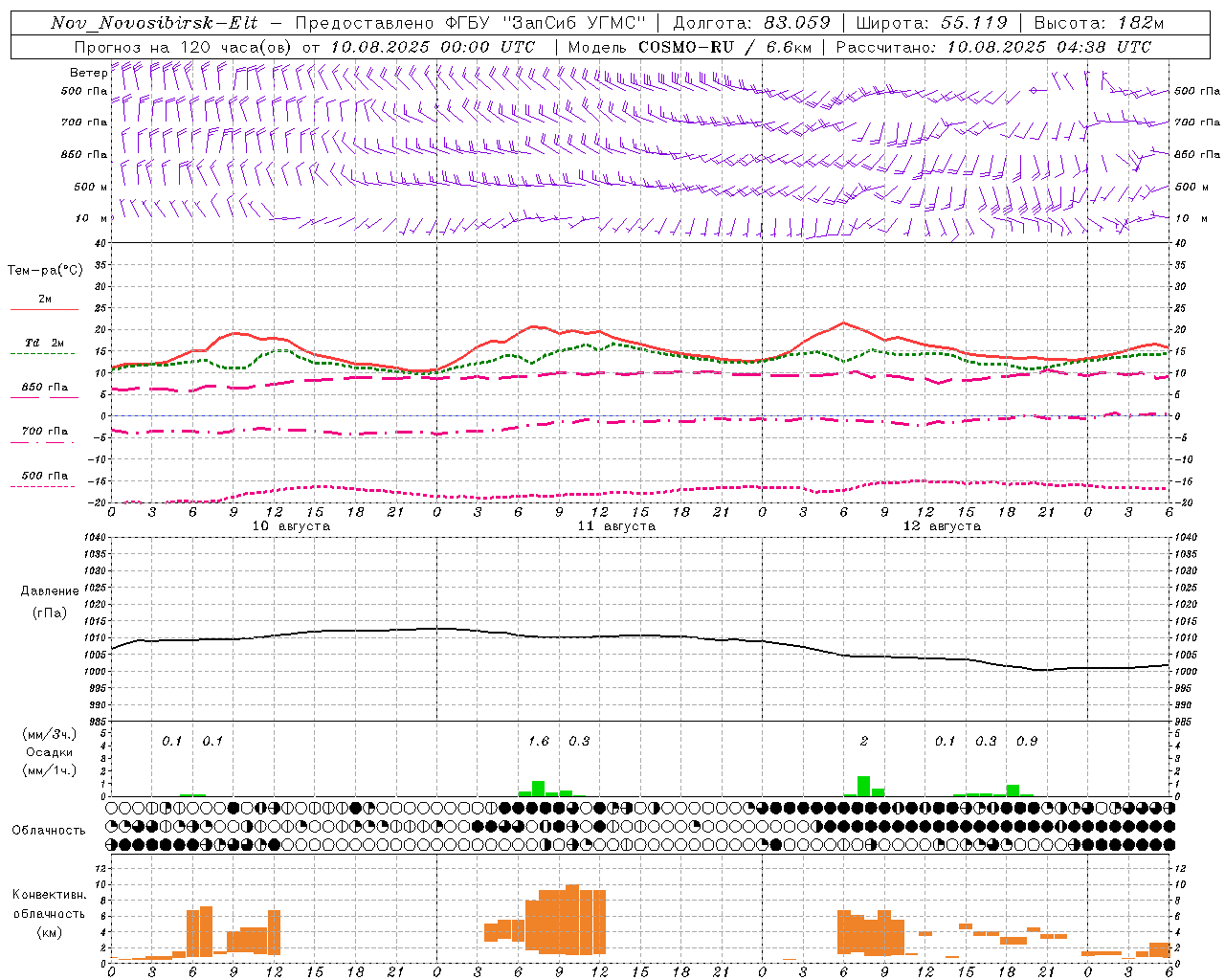Click the "Ветер" wind panel label
Screen dimensions: 1225x980
pyautogui.click(x=88, y=73)
